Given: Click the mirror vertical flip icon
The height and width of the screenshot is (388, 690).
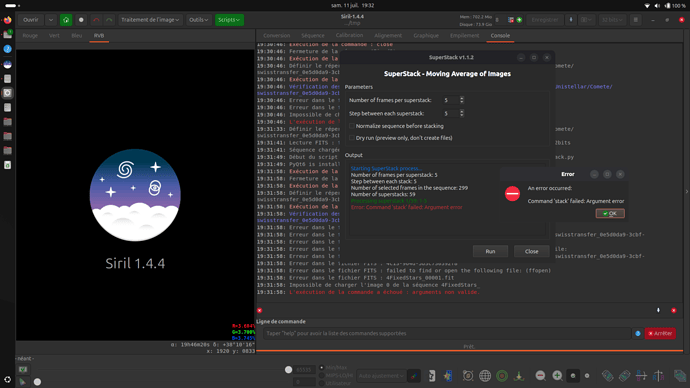Looking at the screenshot, I should 658,376.
